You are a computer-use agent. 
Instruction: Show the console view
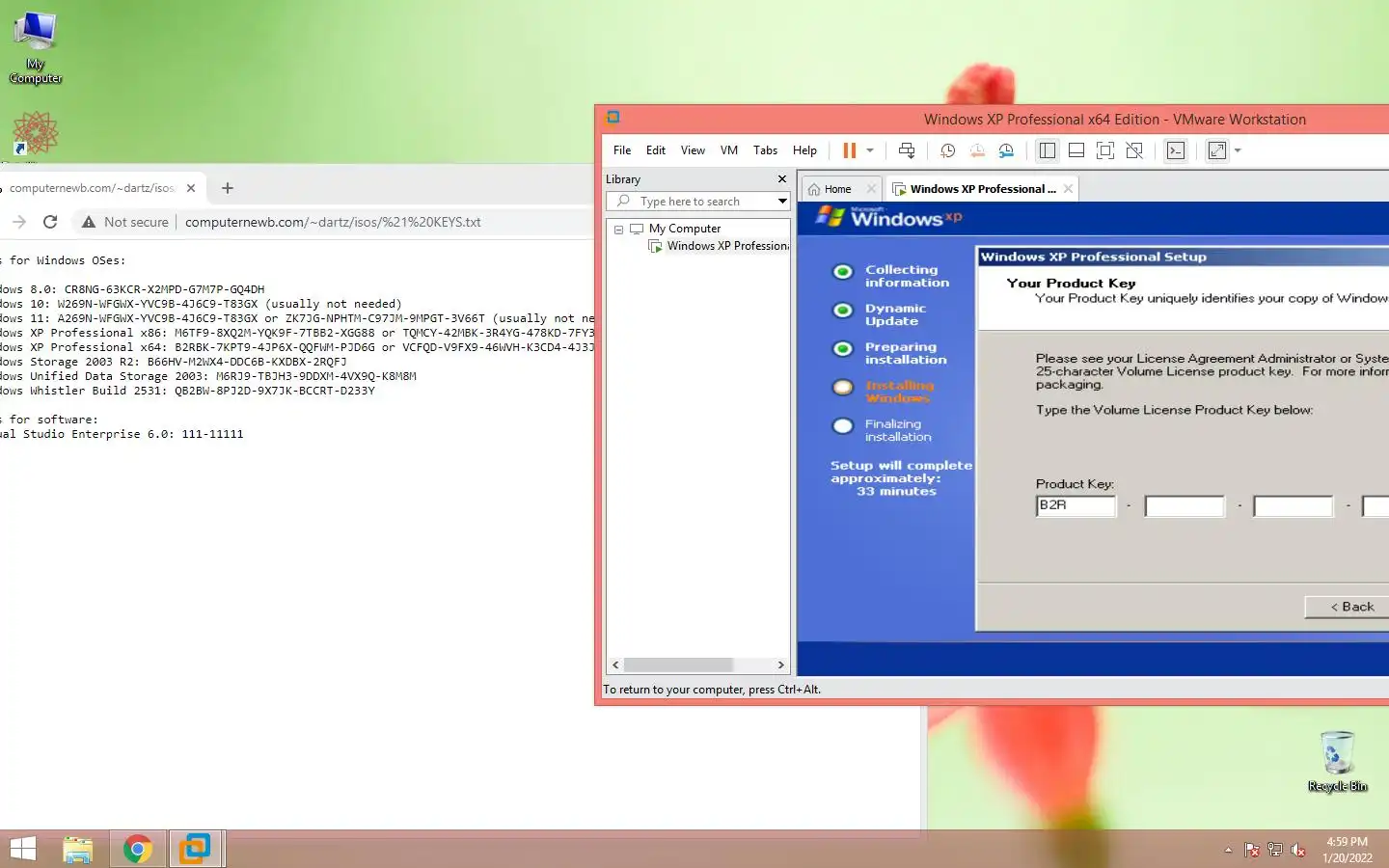(1176, 150)
